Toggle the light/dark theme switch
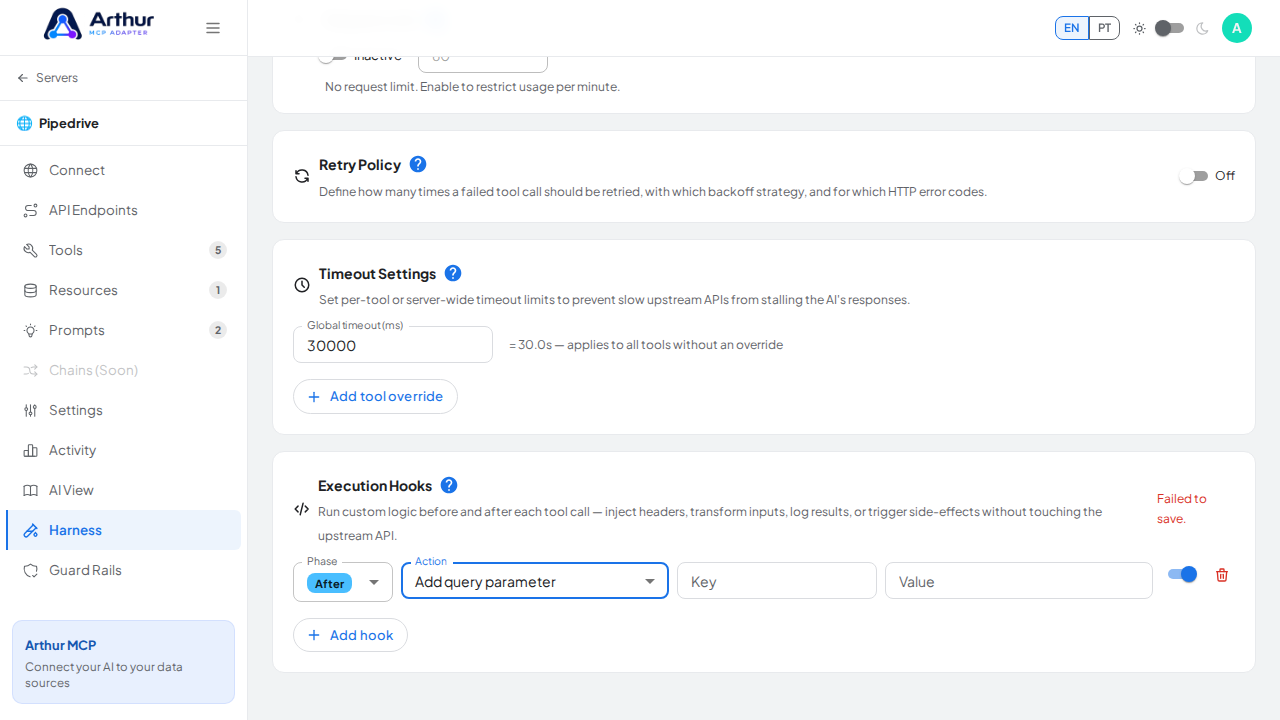This screenshot has height=720, width=1280. [x=1169, y=28]
